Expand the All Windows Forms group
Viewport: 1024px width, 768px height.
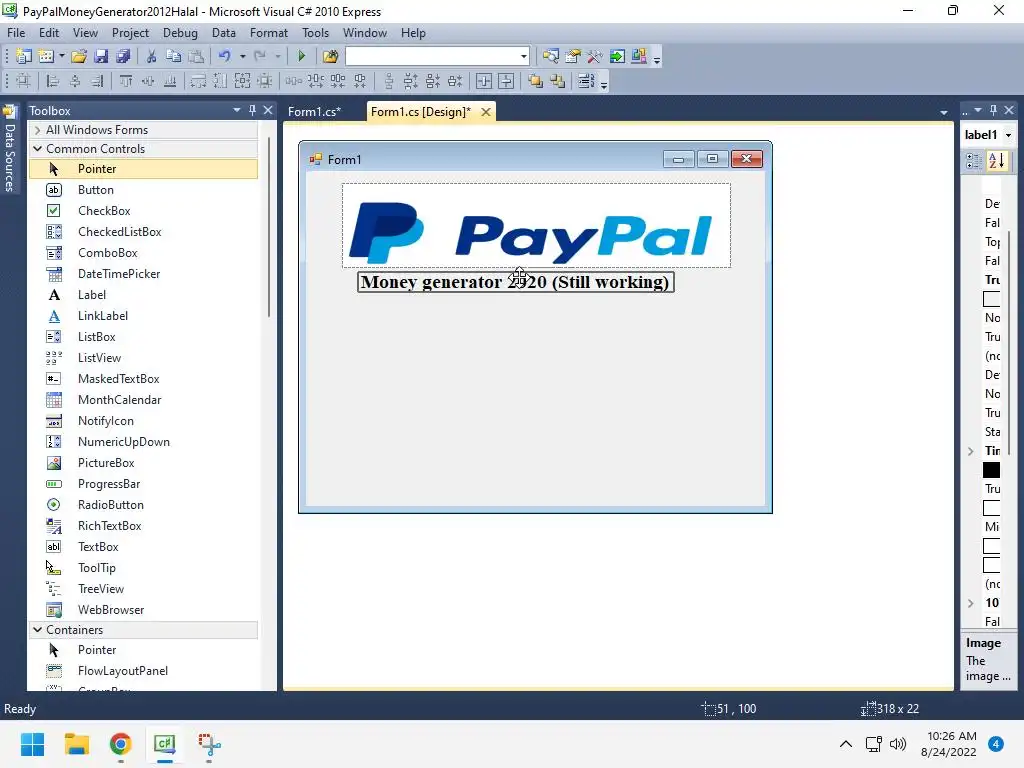click(38, 130)
